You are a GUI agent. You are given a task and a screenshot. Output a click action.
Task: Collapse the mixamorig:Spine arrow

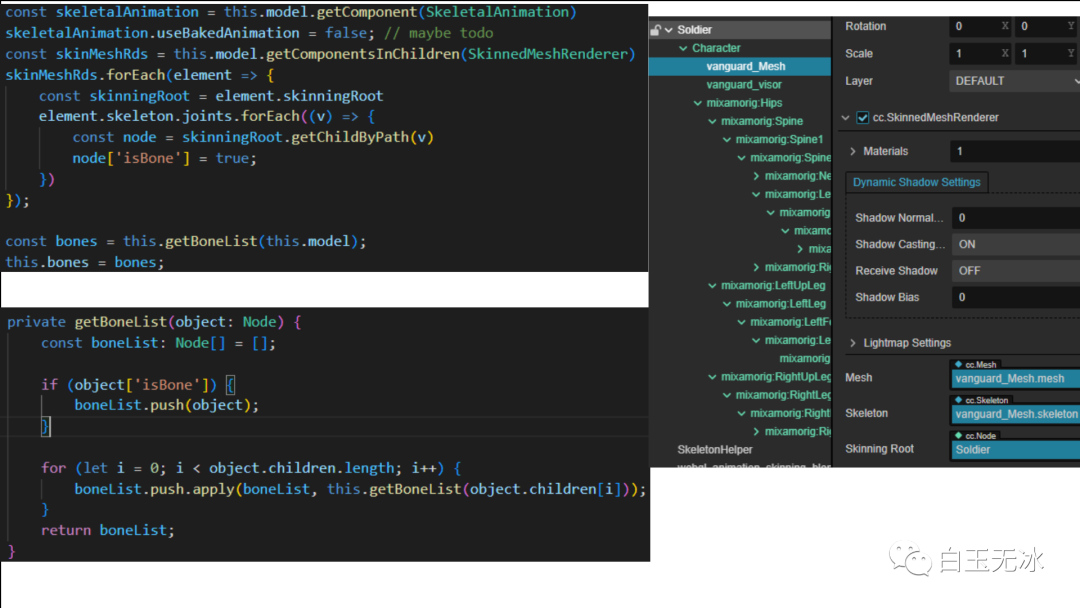(712, 121)
